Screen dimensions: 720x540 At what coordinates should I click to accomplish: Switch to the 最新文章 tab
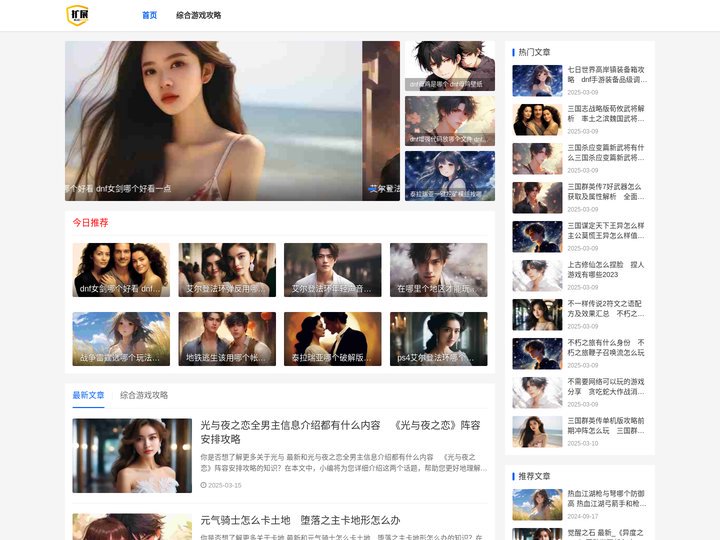88,395
